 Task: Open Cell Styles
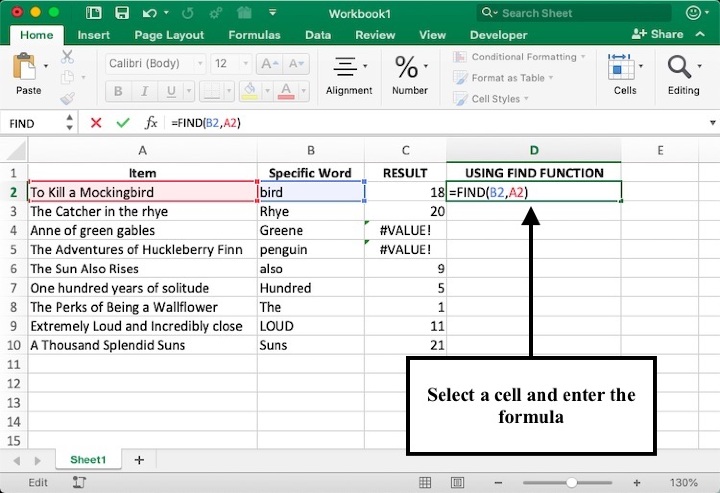[x=490, y=99]
